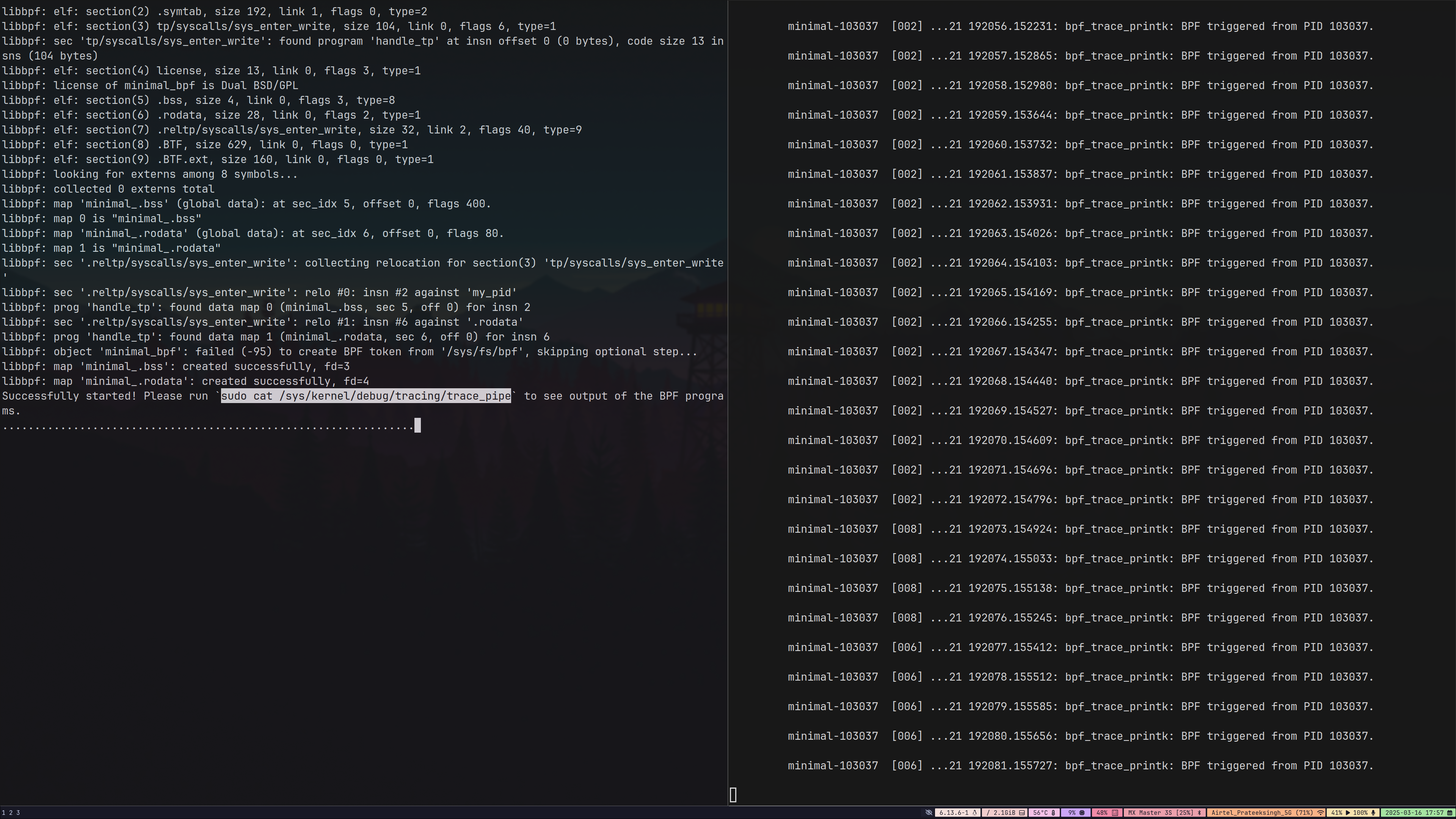The height and width of the screenshot is (819, 1456).
Task: Click the disk usage icon showing 2.1GiB
Action: (x=1022, y=813)
